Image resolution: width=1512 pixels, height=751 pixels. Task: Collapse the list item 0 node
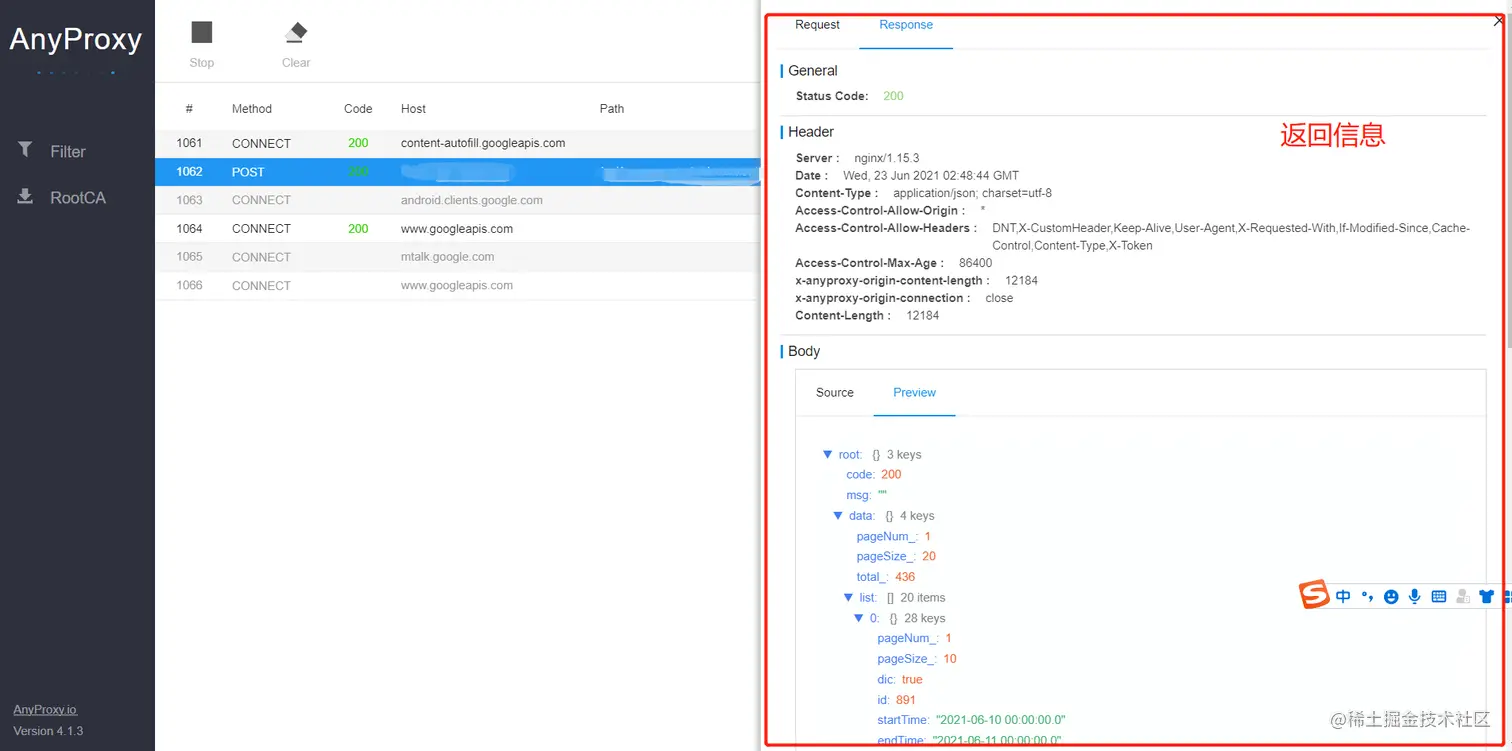click(x=859, y=618)
